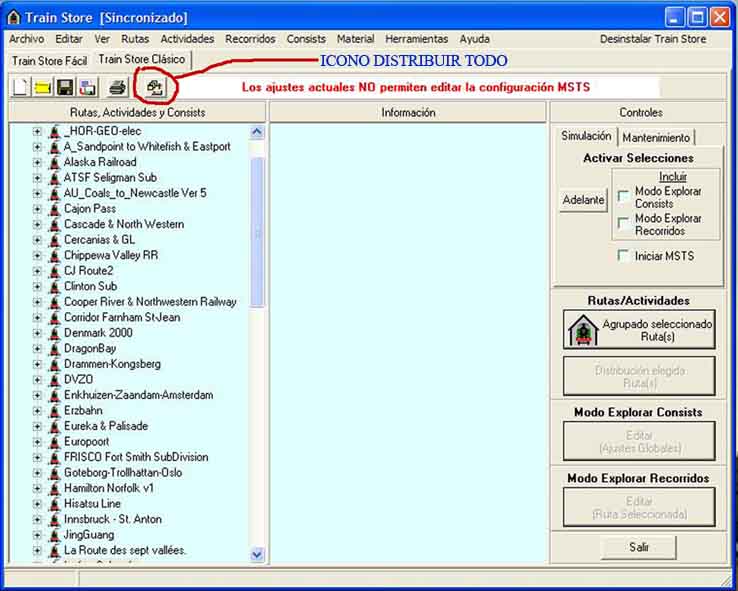
Task: Click the new blank document icon
Action: (20, 88)
